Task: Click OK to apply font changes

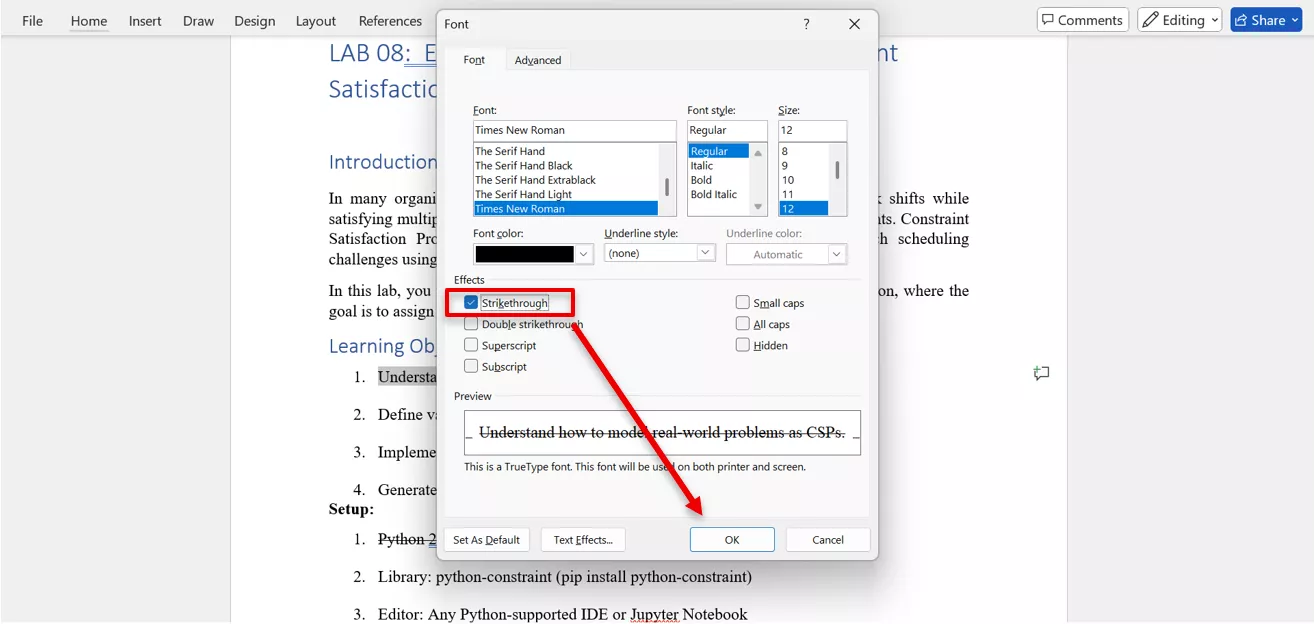Action: (732, 539)
